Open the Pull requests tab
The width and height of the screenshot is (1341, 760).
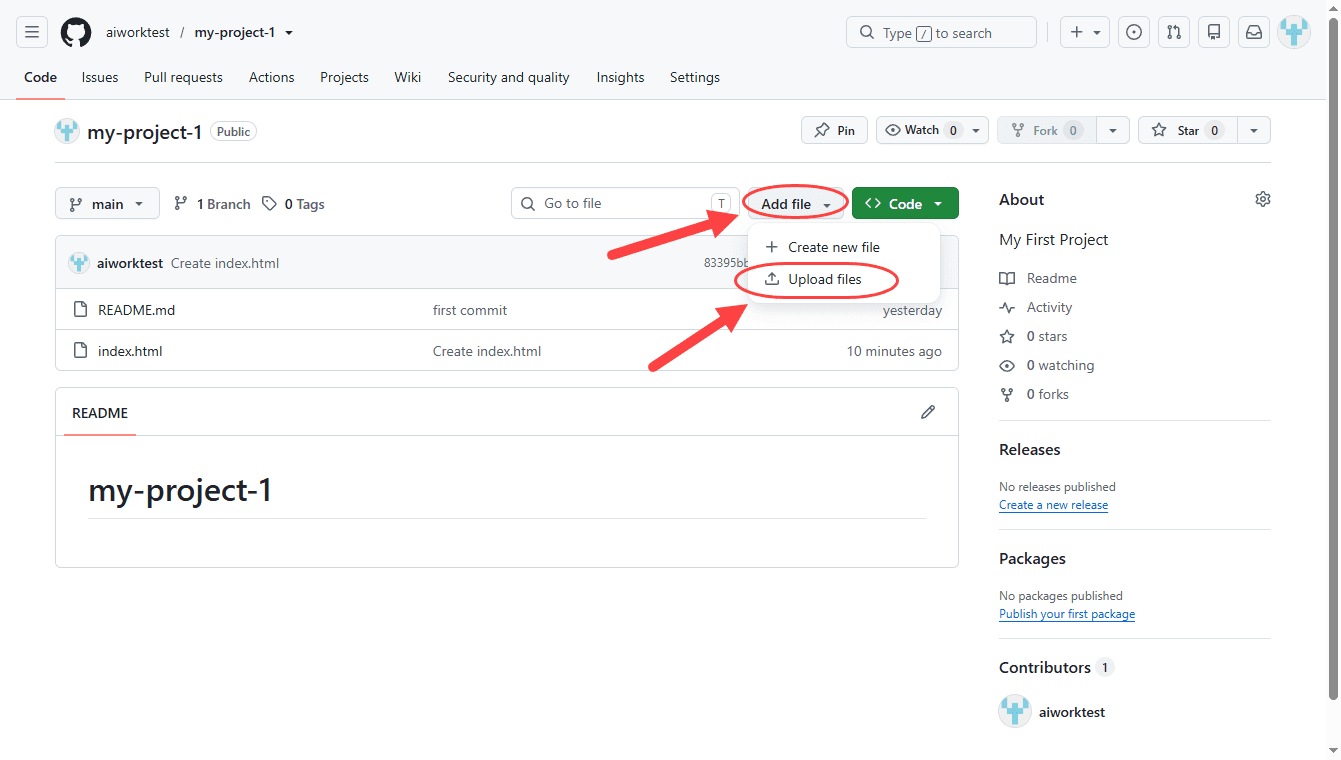pos(183,77)
